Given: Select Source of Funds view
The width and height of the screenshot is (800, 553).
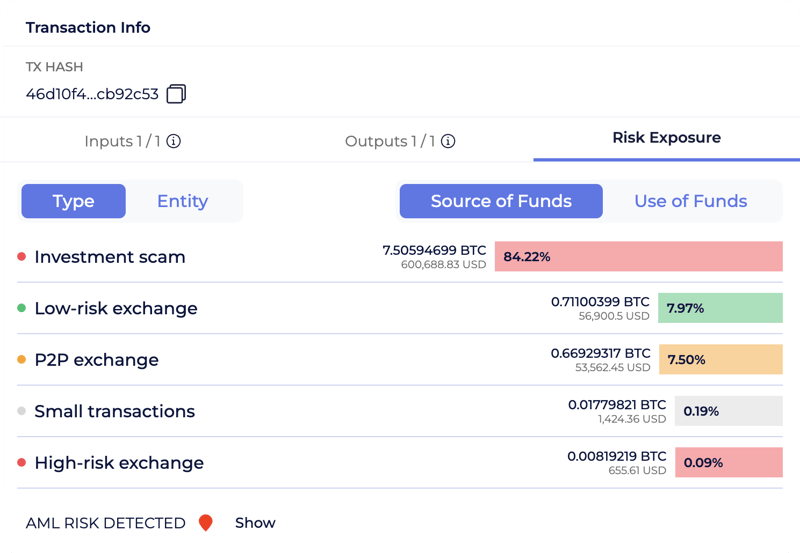Looking at the screenshot, I should [x=501, y=201].
